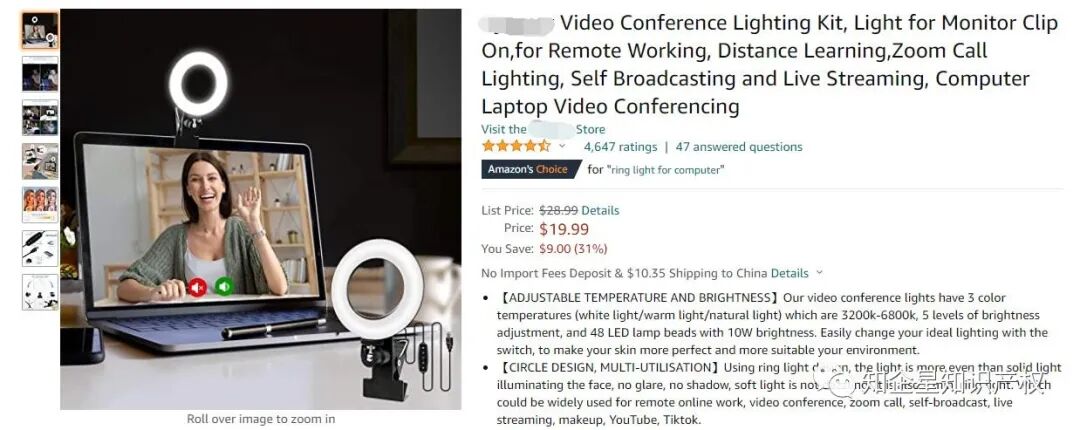Click the Amazon's Choice badge
The image size is (1080, 430).
point(529,169)
